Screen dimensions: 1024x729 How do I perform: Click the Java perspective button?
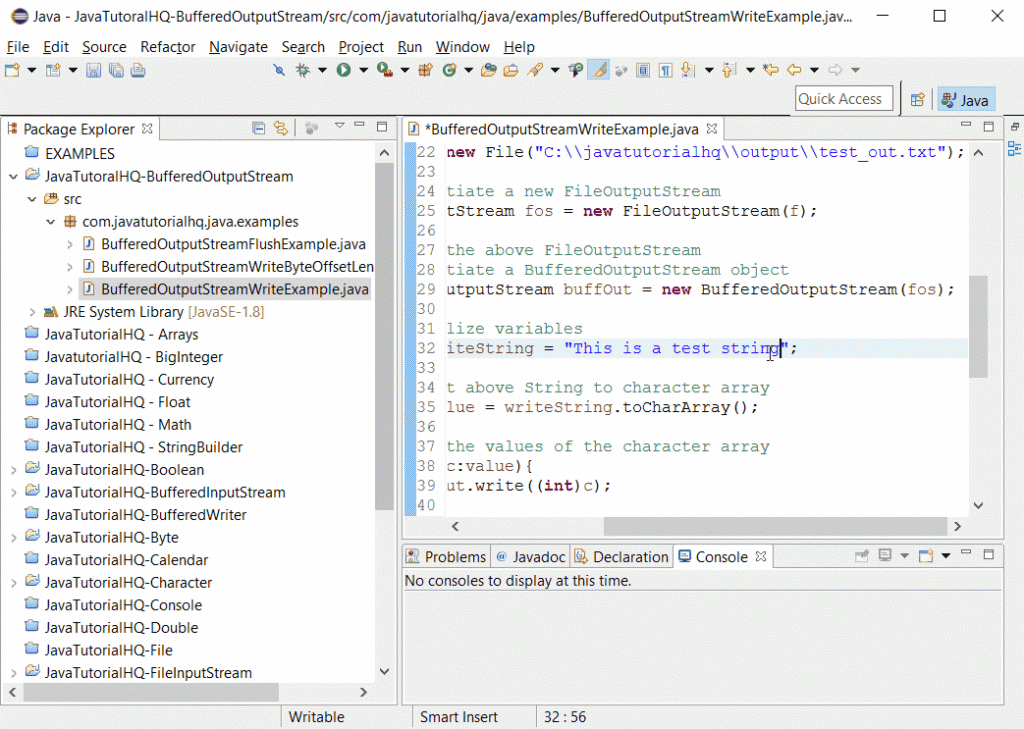tap(965, 99)
